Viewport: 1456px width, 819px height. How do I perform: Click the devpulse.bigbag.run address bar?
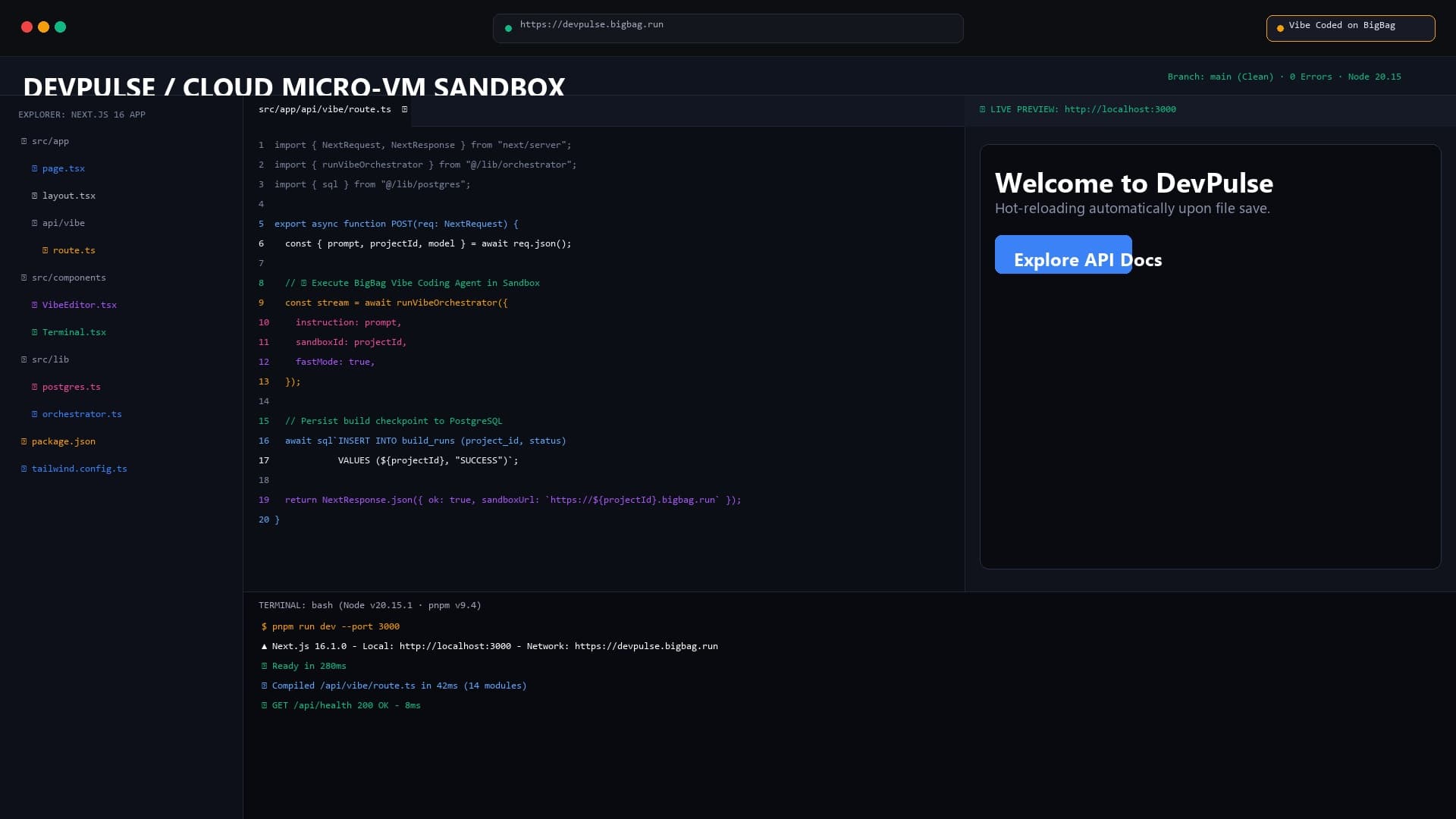click(x=728, y=28)
